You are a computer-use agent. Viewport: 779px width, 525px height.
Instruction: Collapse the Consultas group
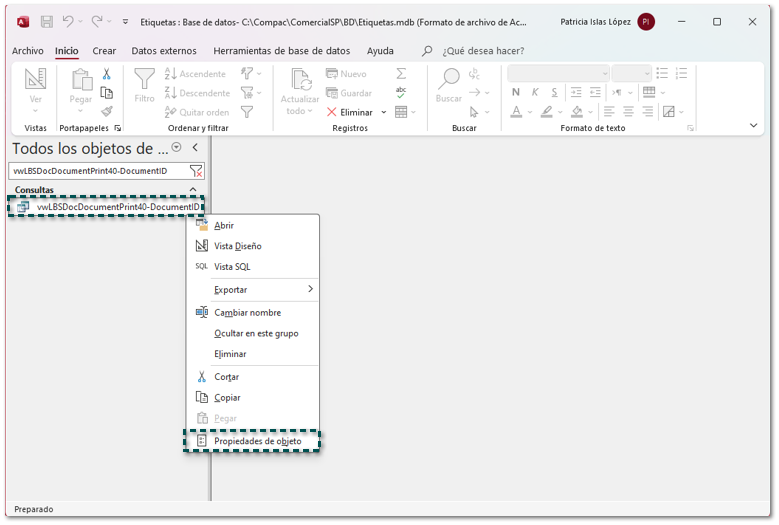(x=193, y=190)
